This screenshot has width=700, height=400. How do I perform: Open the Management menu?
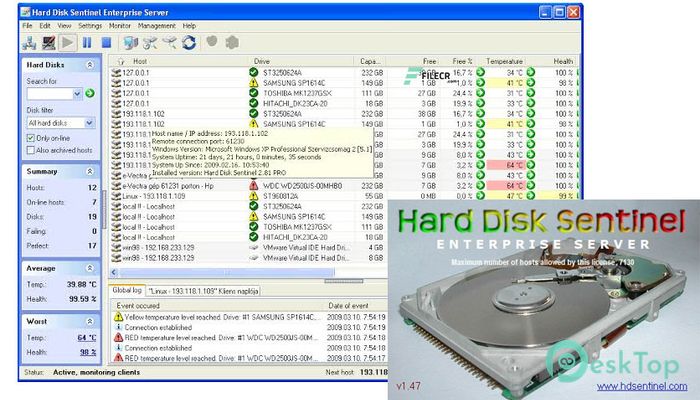(157, 26)
